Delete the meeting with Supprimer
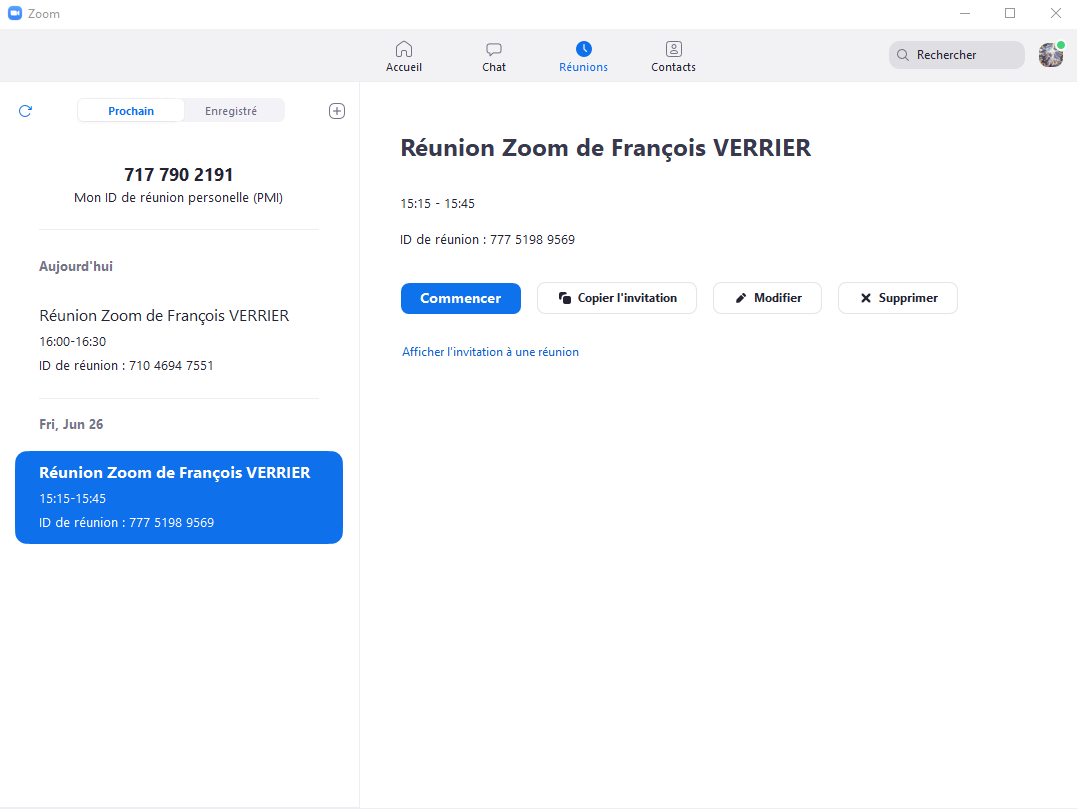This screenshot has height=809, width=1077. point(898,298)
